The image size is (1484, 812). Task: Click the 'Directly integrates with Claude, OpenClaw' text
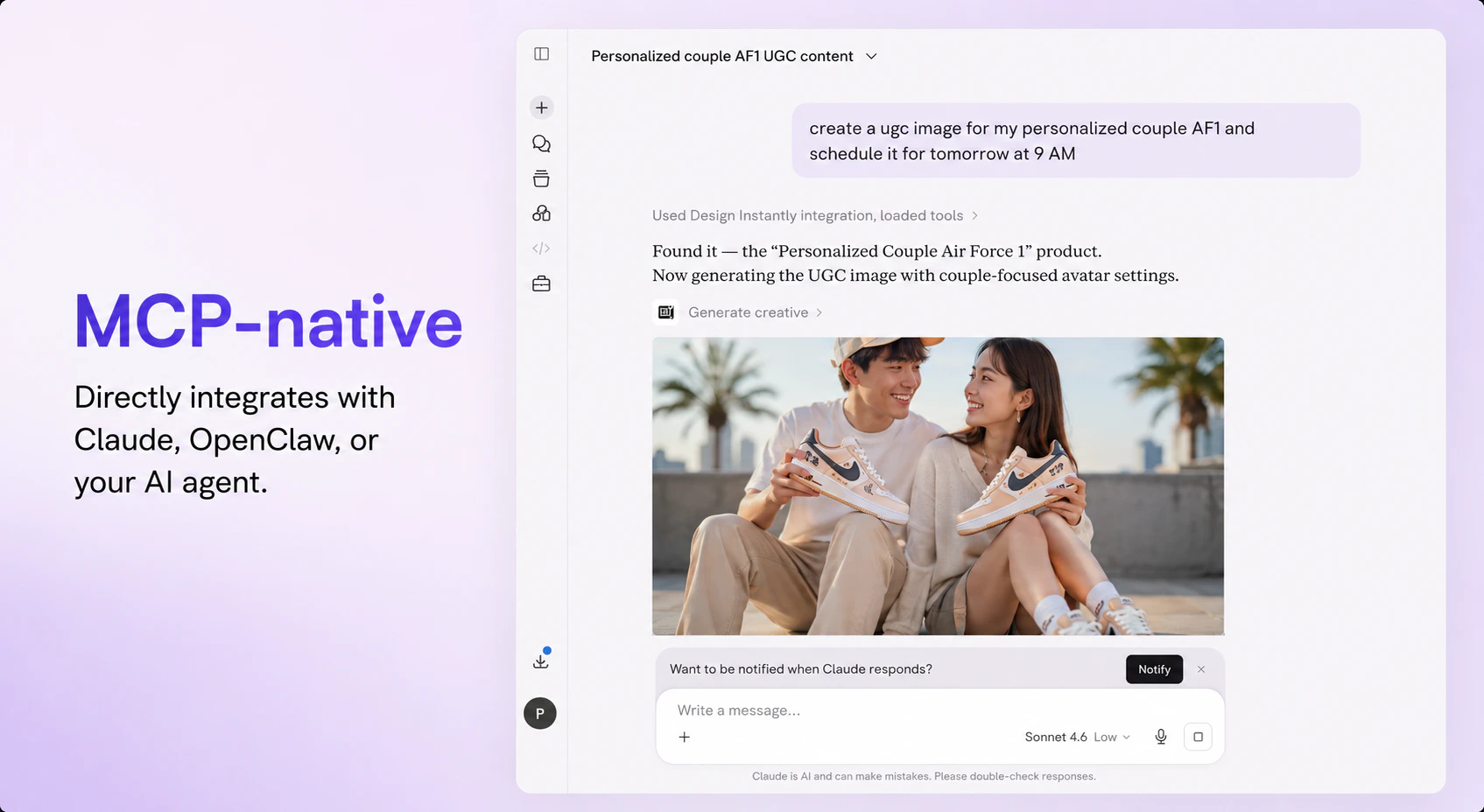[x=235, y=439]
